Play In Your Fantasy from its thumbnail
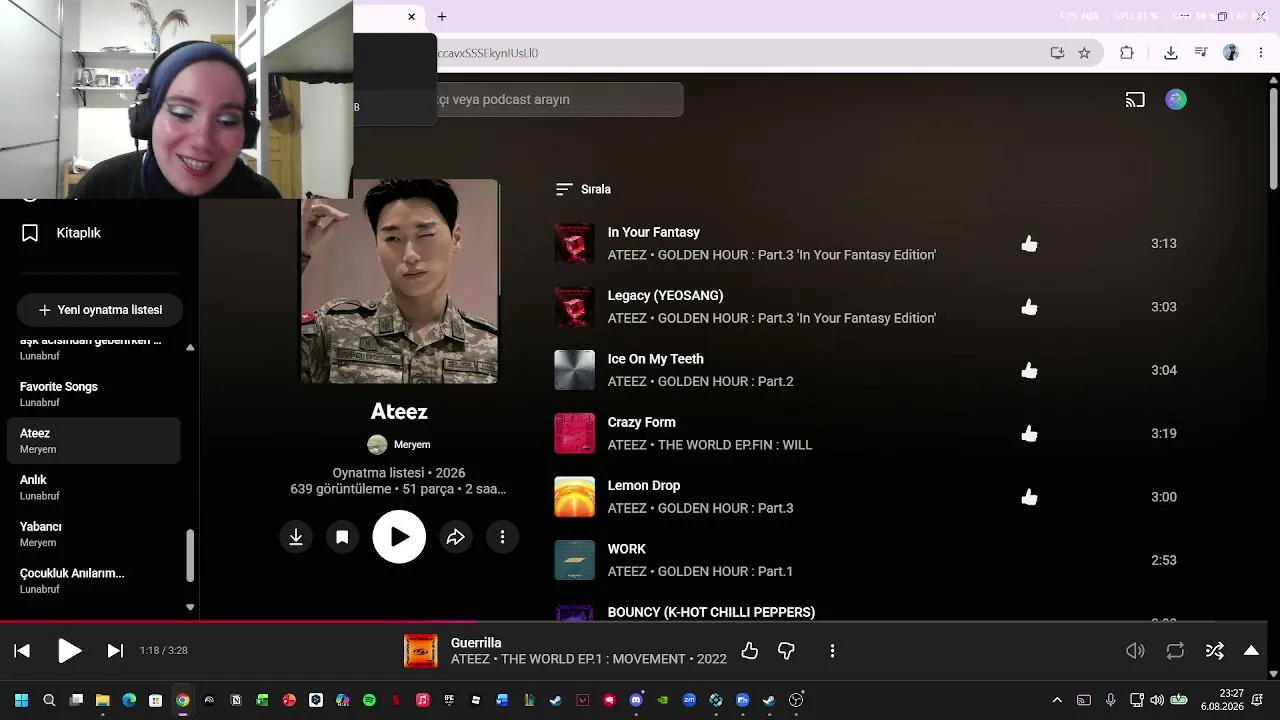Viewport: 1280px width, 720px height. click(575, 244)
